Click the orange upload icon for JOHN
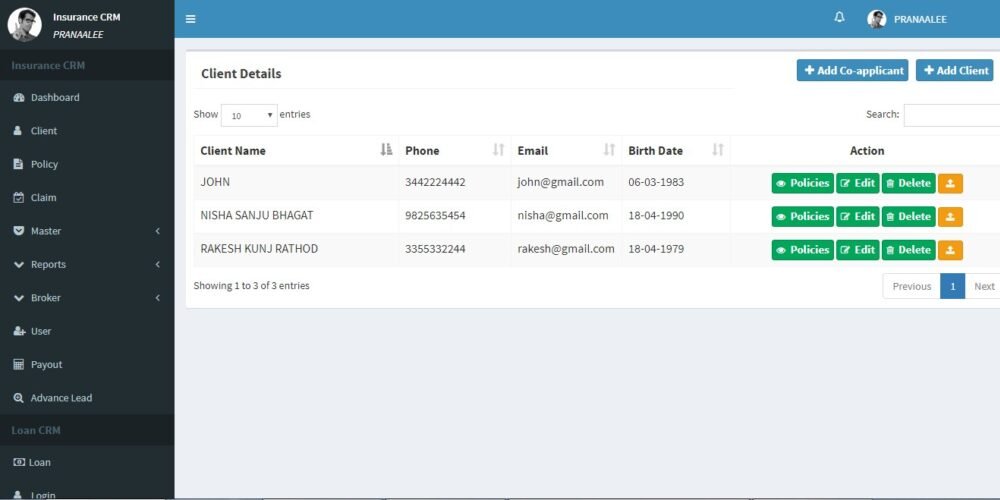1000x500 pixels. pyautogui.click(x=950, y=183)
